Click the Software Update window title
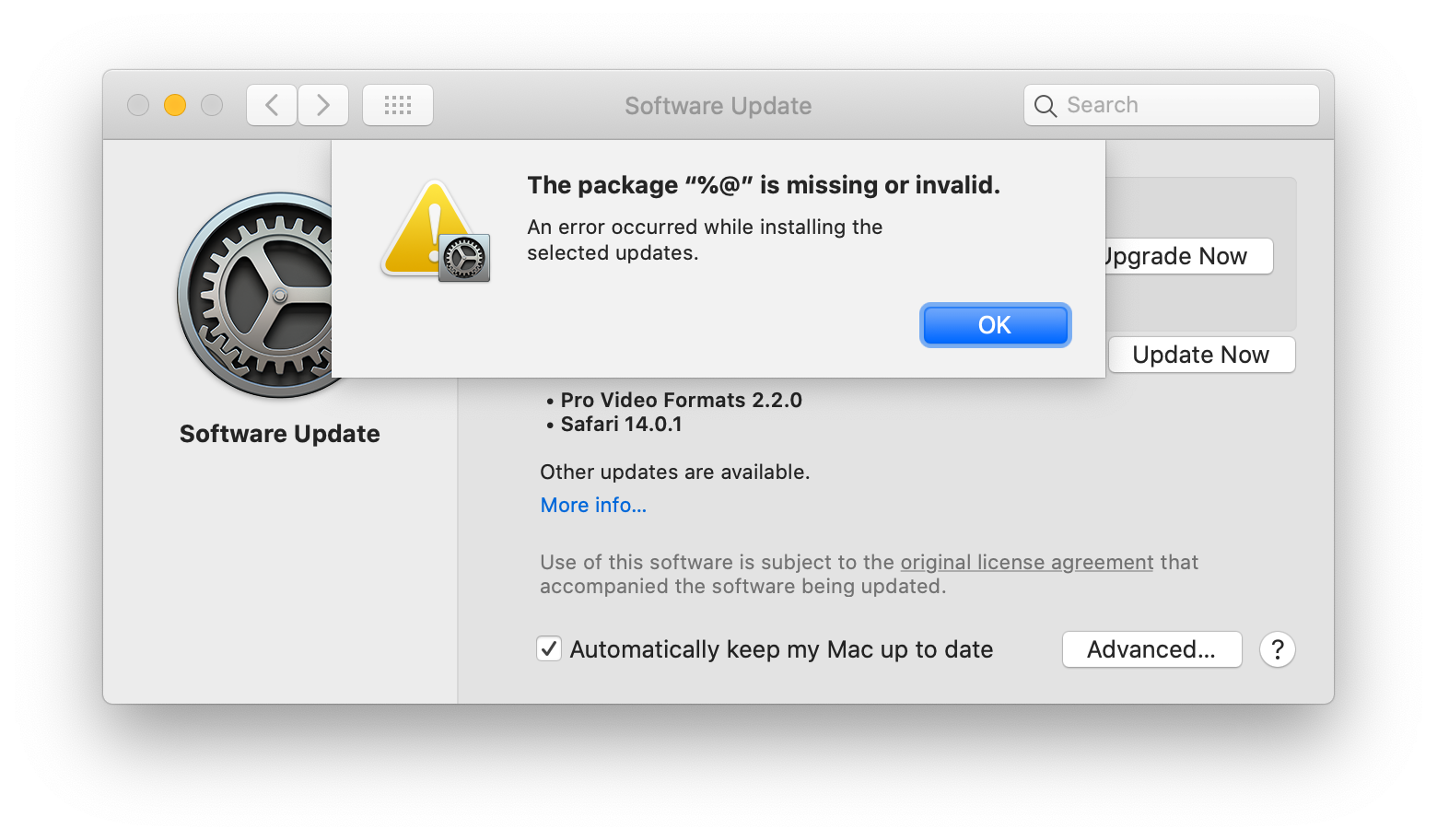Image resolution: width=1437 pixels, height=840 pixels. [718, 106]
